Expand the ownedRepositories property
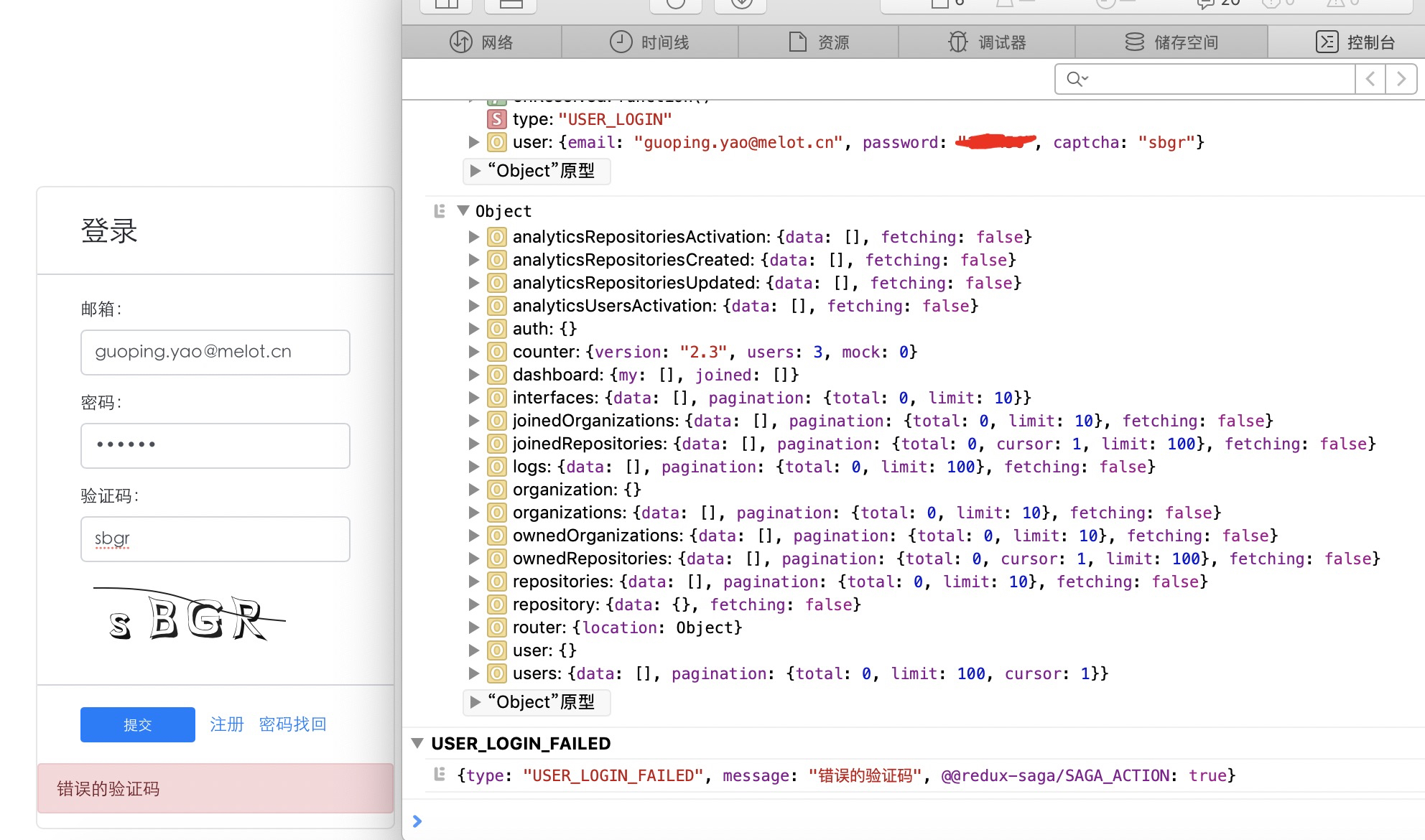 pyautogui.click(x=474, y=559)
